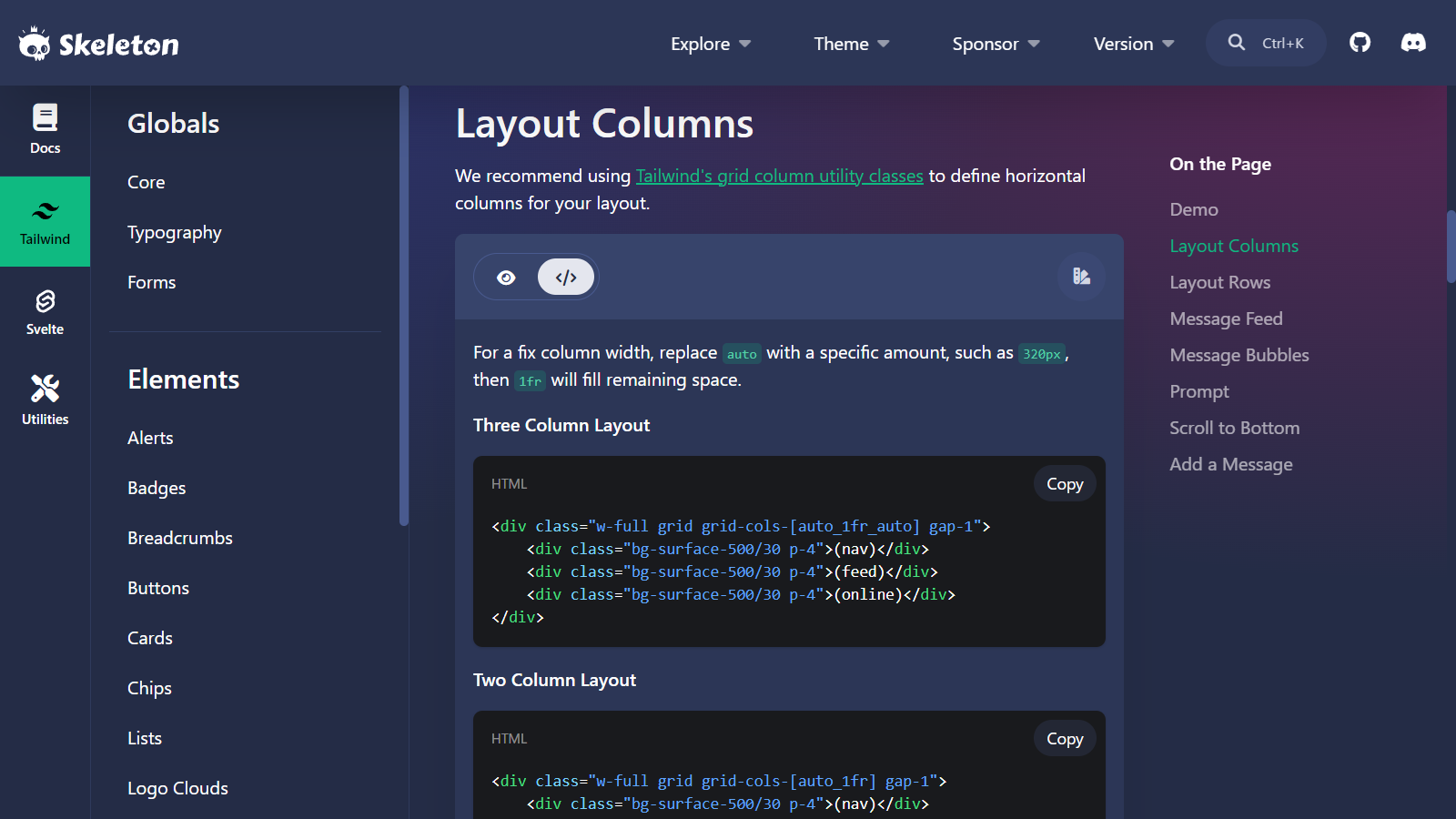Switch to preview eye view
The height and width of the screenshot is (819, 1456).
tap(507, 278)
